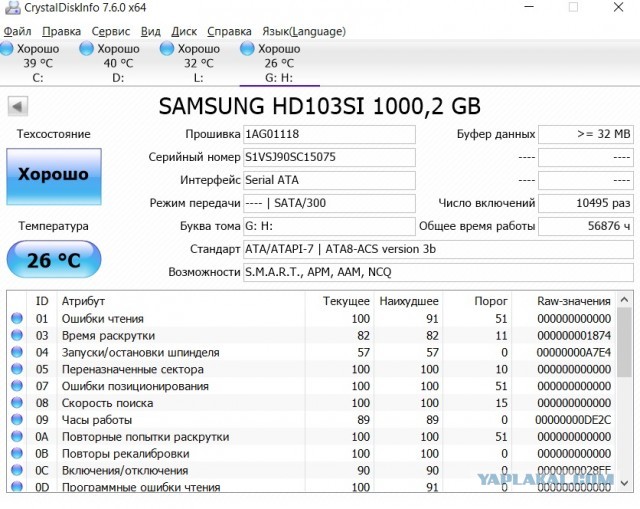Click the Буфер данных value >= 32 MB
This screenshot has height=509, width=640.
[x=586, y=134]
